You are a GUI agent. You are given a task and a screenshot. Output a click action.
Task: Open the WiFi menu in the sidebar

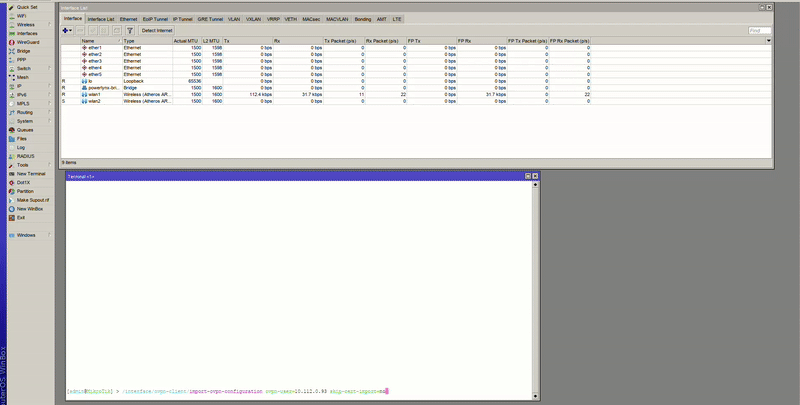pos(21,16)
